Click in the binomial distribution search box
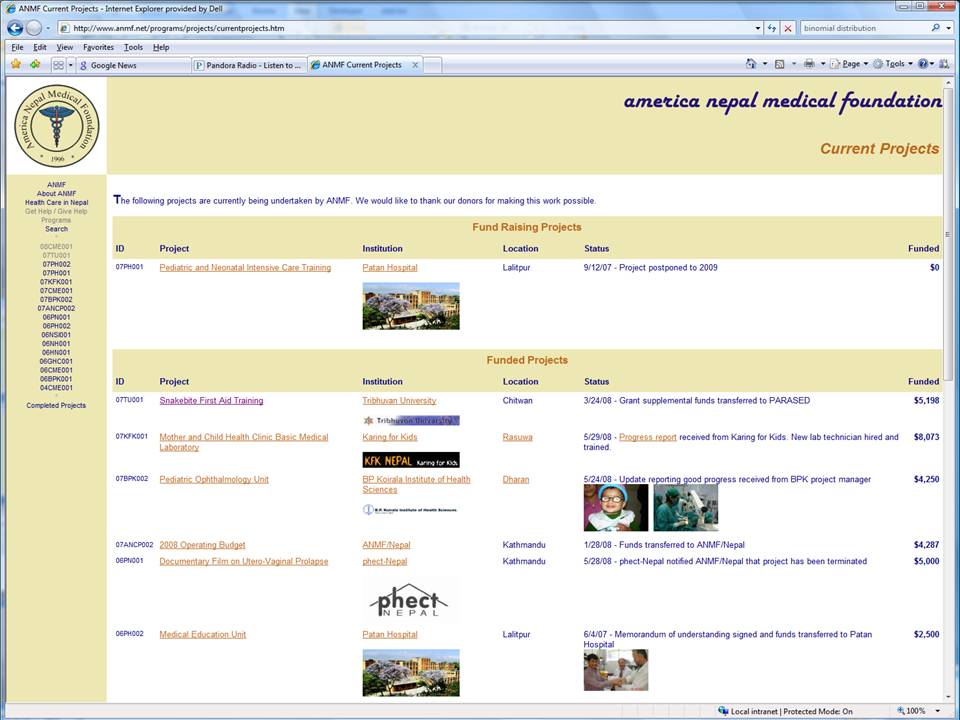960x720 pixels. tap(860, 28)
